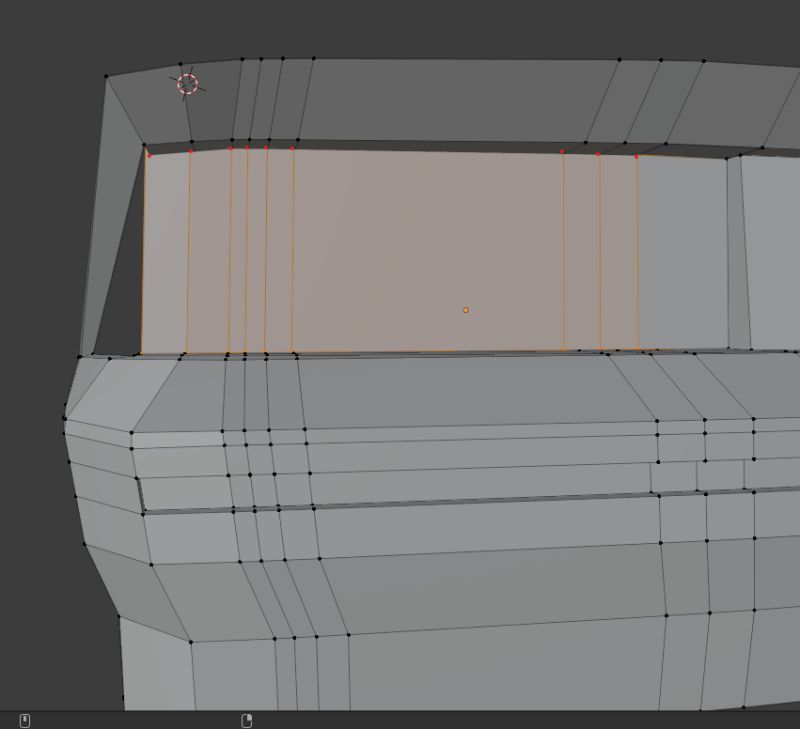Click the orange pivot dot at the selection center

click(x=466, y=311)
